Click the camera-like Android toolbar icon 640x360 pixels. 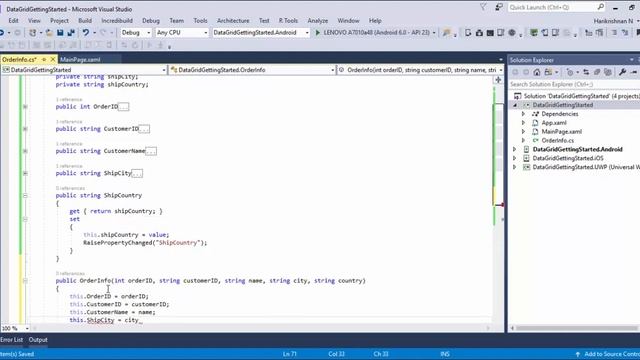tap(479, 32)
